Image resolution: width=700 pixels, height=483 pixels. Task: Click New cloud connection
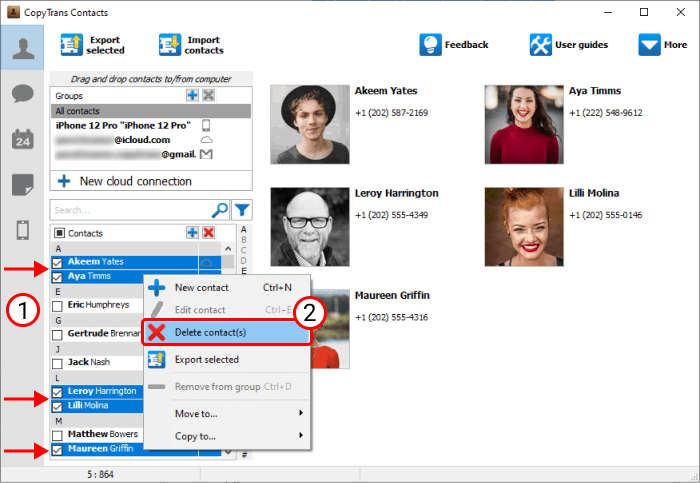pos(151,181)
